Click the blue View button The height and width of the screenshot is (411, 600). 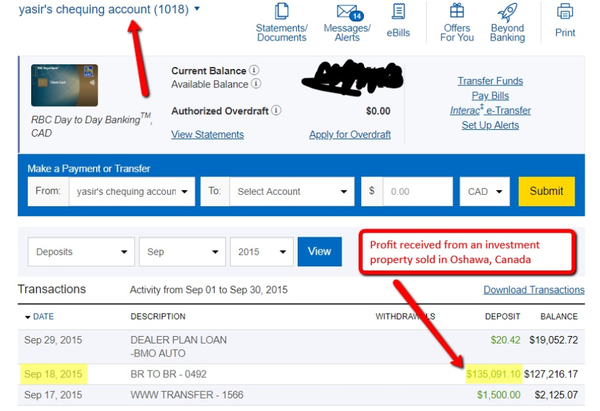(x=320, y=251)
